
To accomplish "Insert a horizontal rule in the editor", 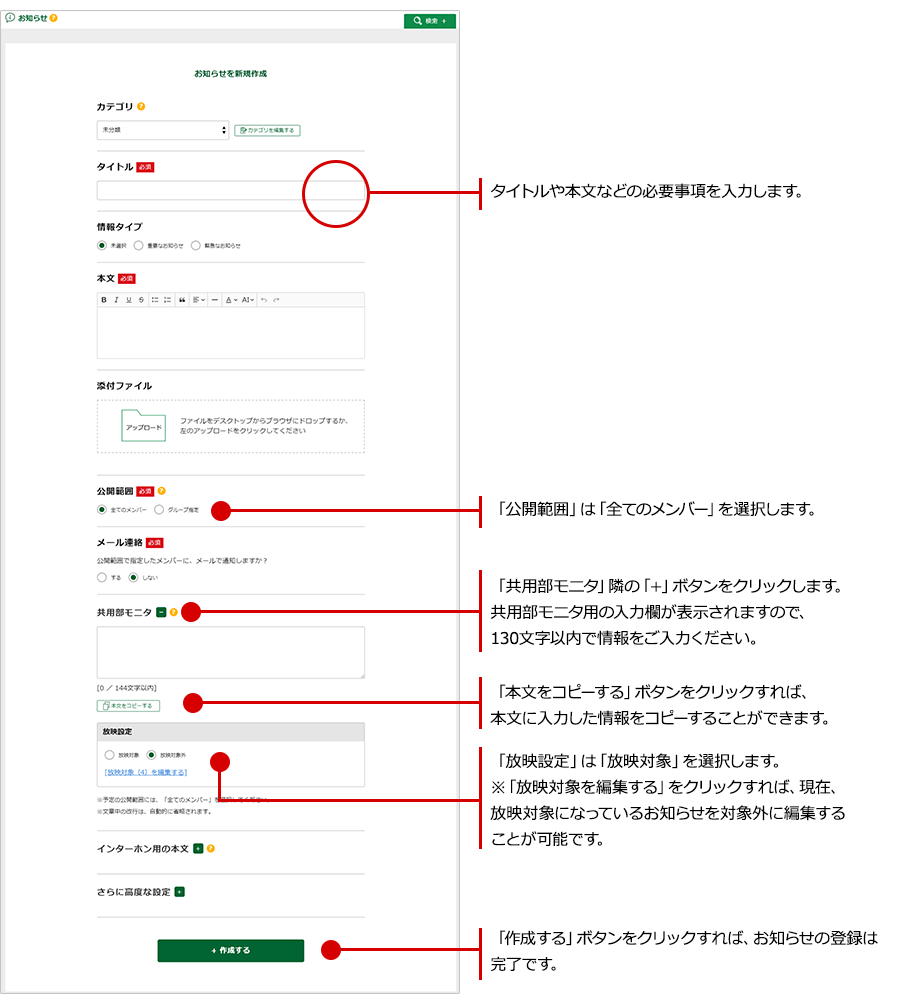I will pyautogui.click(x=215, y=300).
